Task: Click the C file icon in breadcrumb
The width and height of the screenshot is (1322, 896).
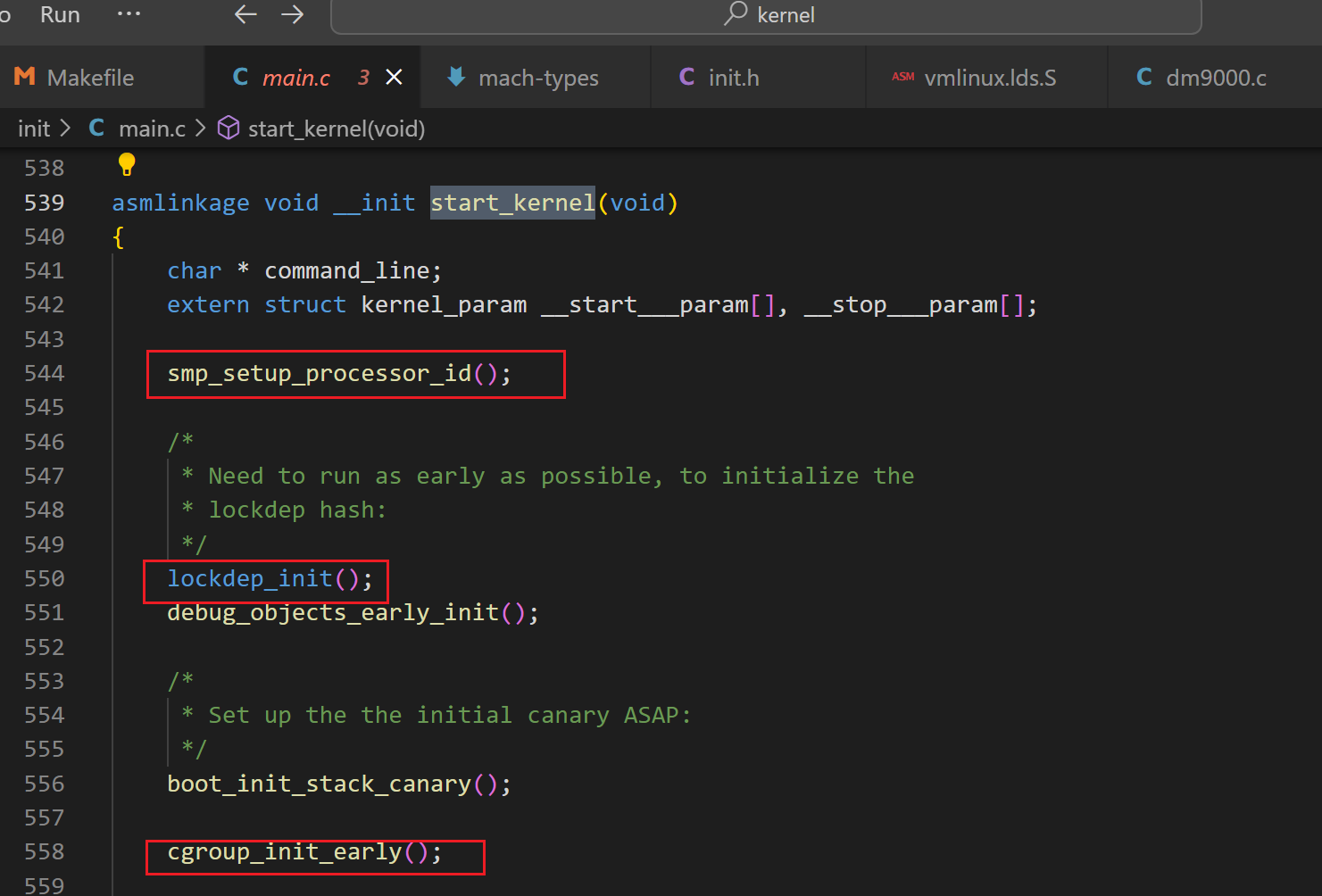Action: click(x=96, y=128)
